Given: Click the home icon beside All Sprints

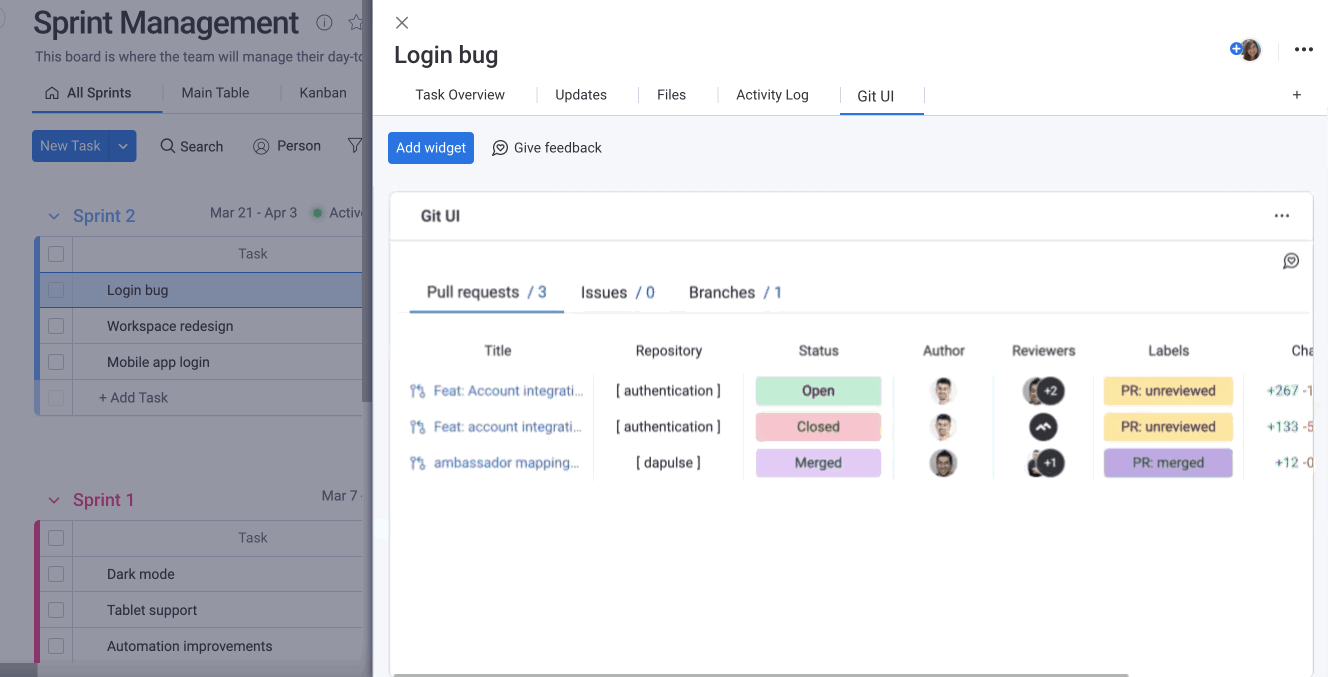Looking at the screenshot, I should [x=54, y=92].
